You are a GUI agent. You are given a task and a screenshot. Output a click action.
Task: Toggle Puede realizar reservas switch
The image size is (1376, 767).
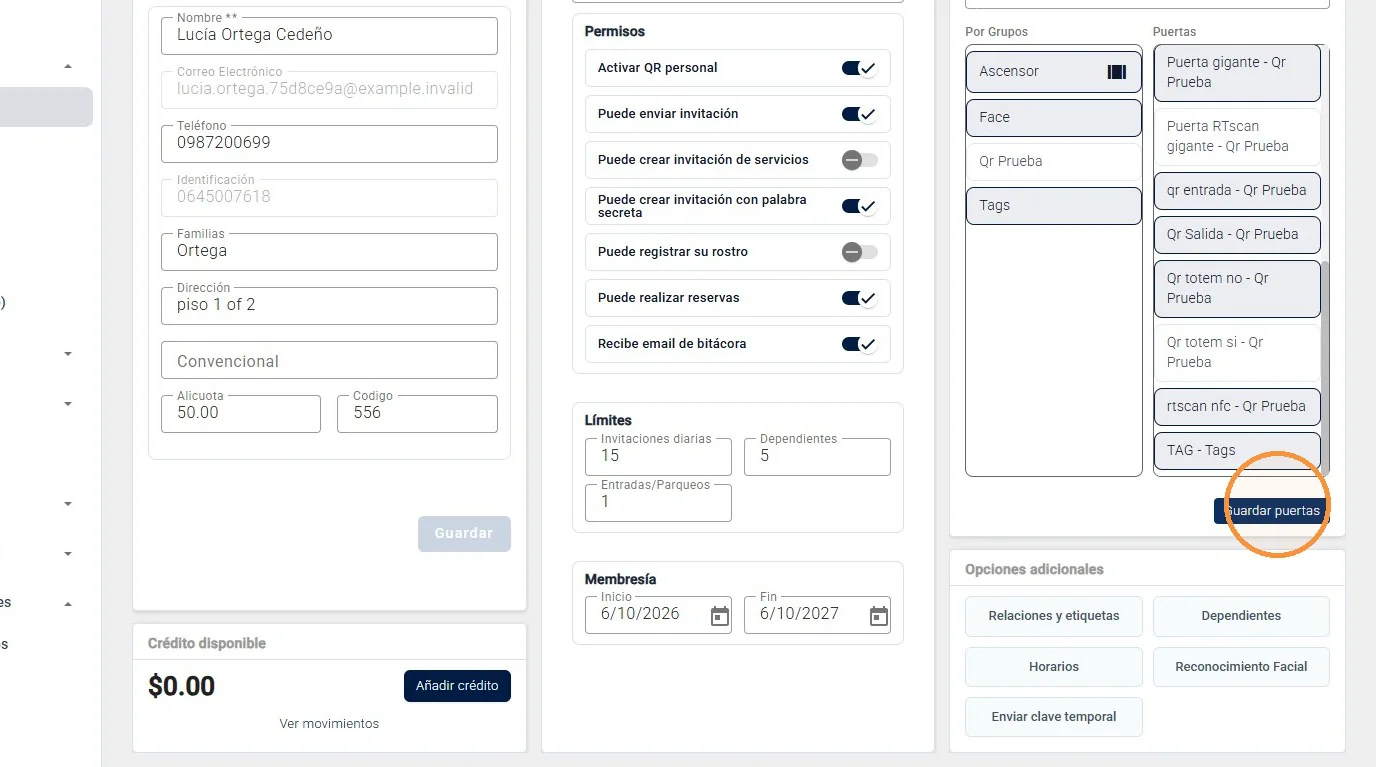pyautogui.click(x=859, y=298)
